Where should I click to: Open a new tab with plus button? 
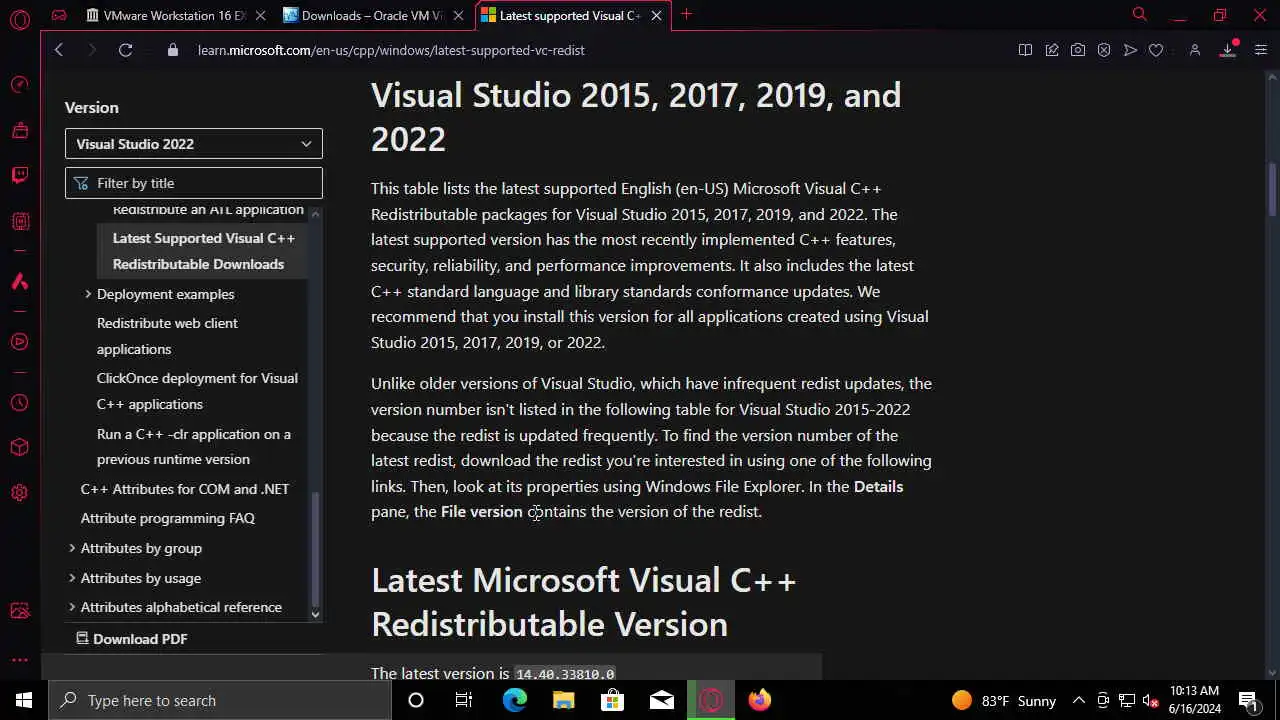(x=686, y=15)
